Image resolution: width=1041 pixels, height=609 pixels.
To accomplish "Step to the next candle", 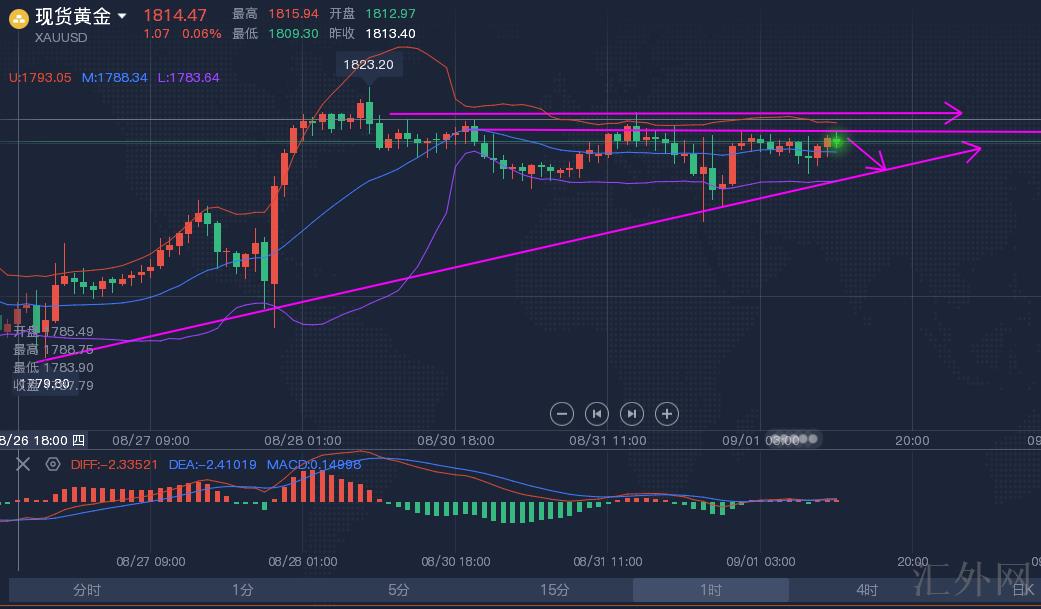I will point(632,413).
